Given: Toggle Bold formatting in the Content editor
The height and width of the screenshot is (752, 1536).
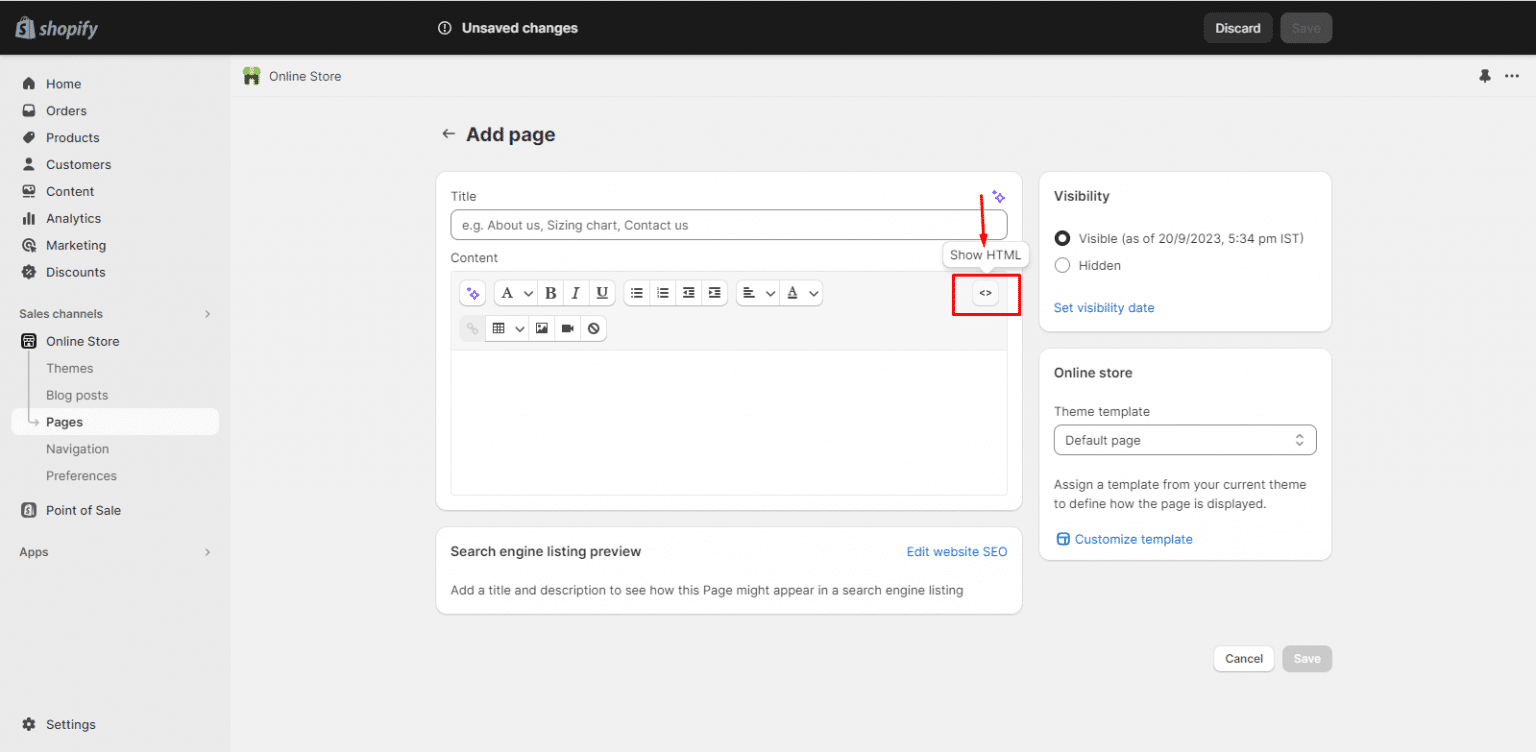Looking at the screenshot, I should [x=550, y=292].
